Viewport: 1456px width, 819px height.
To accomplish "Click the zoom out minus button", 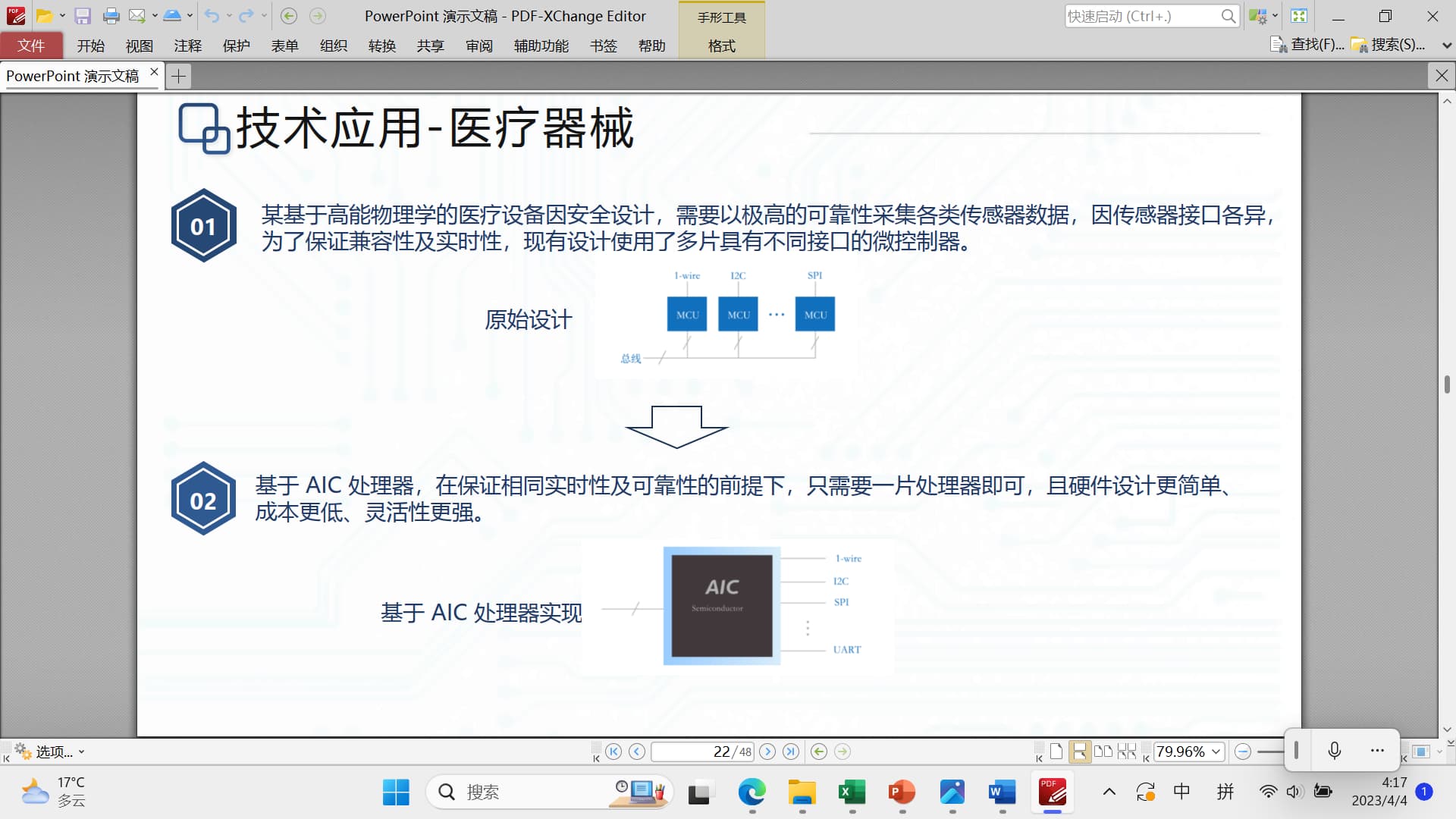I will tap(1242, 752).
